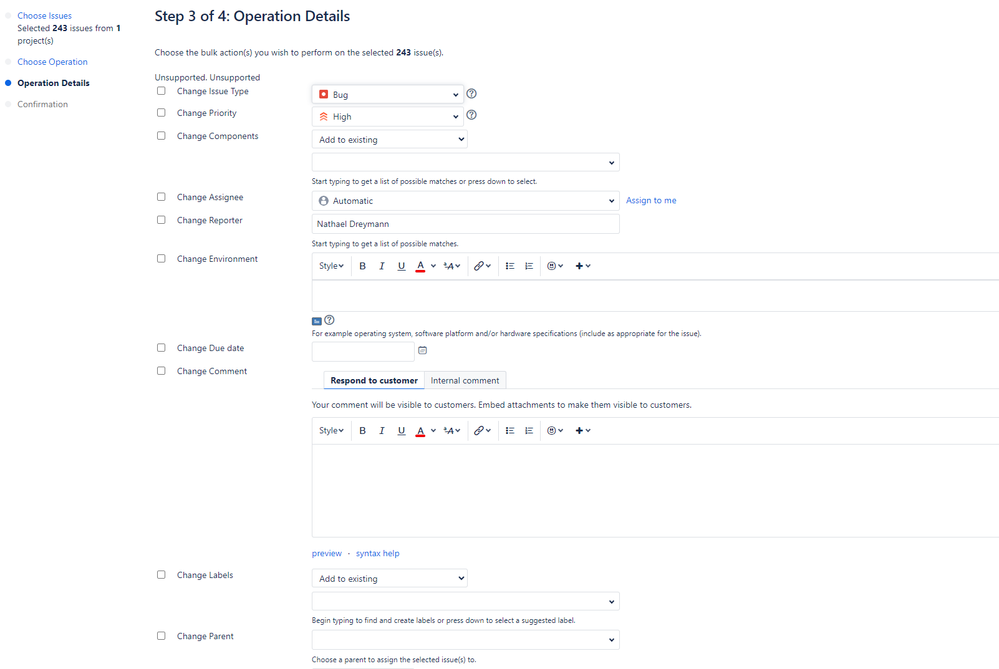Viewport: 999px width, 669px height.
Task: Select the Change Comment checkbox
Action: click(161, 371)
